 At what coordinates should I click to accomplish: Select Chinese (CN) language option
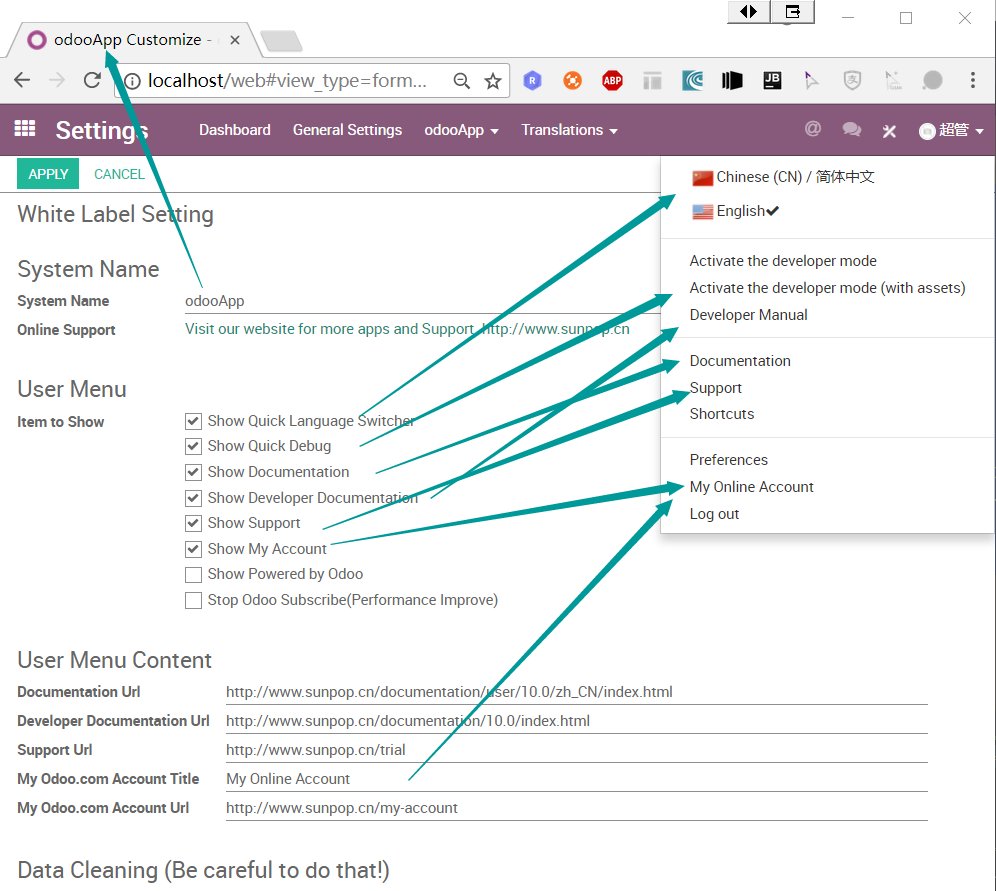click(782, 177)
